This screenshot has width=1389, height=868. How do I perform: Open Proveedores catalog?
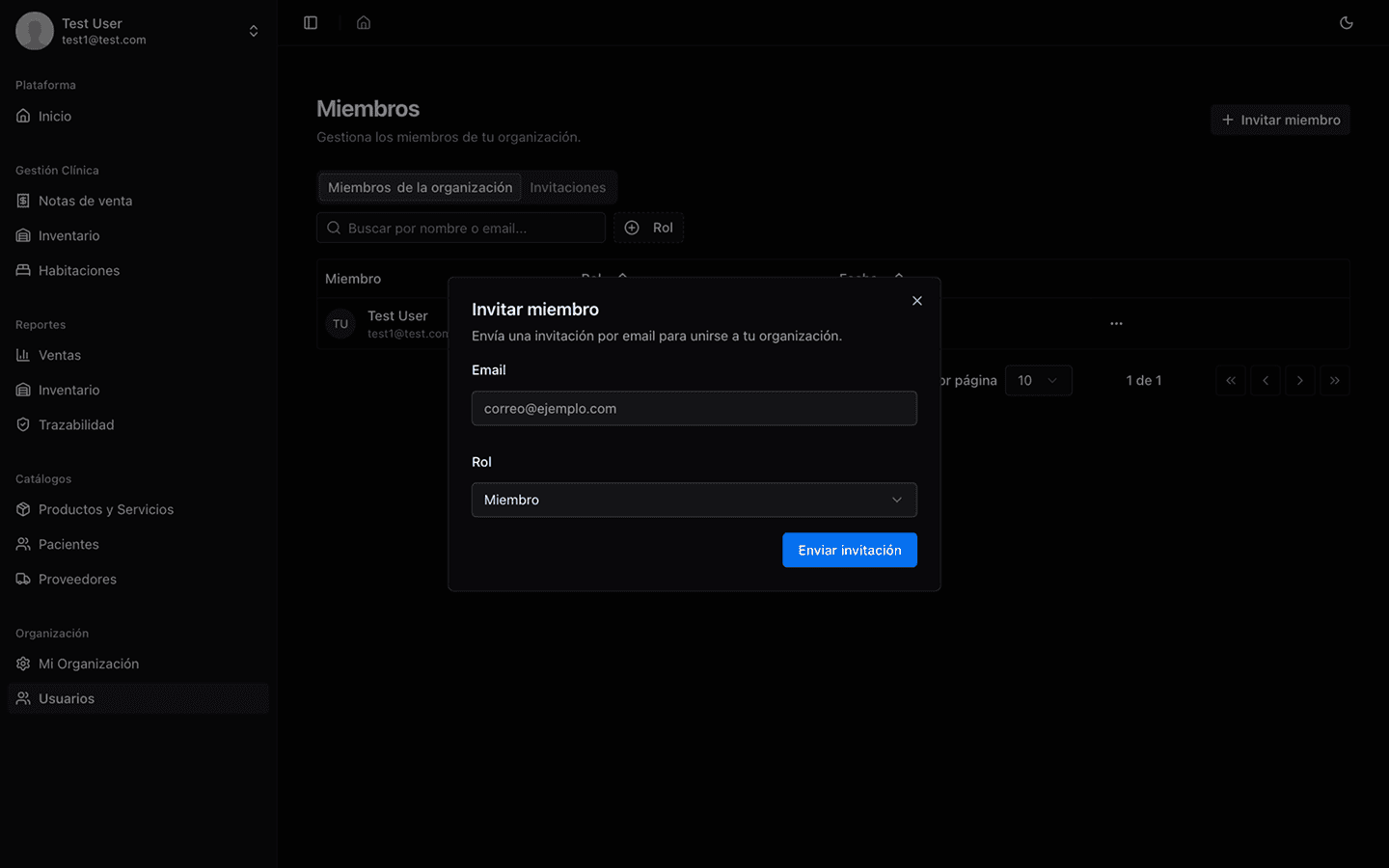[77, 579]
